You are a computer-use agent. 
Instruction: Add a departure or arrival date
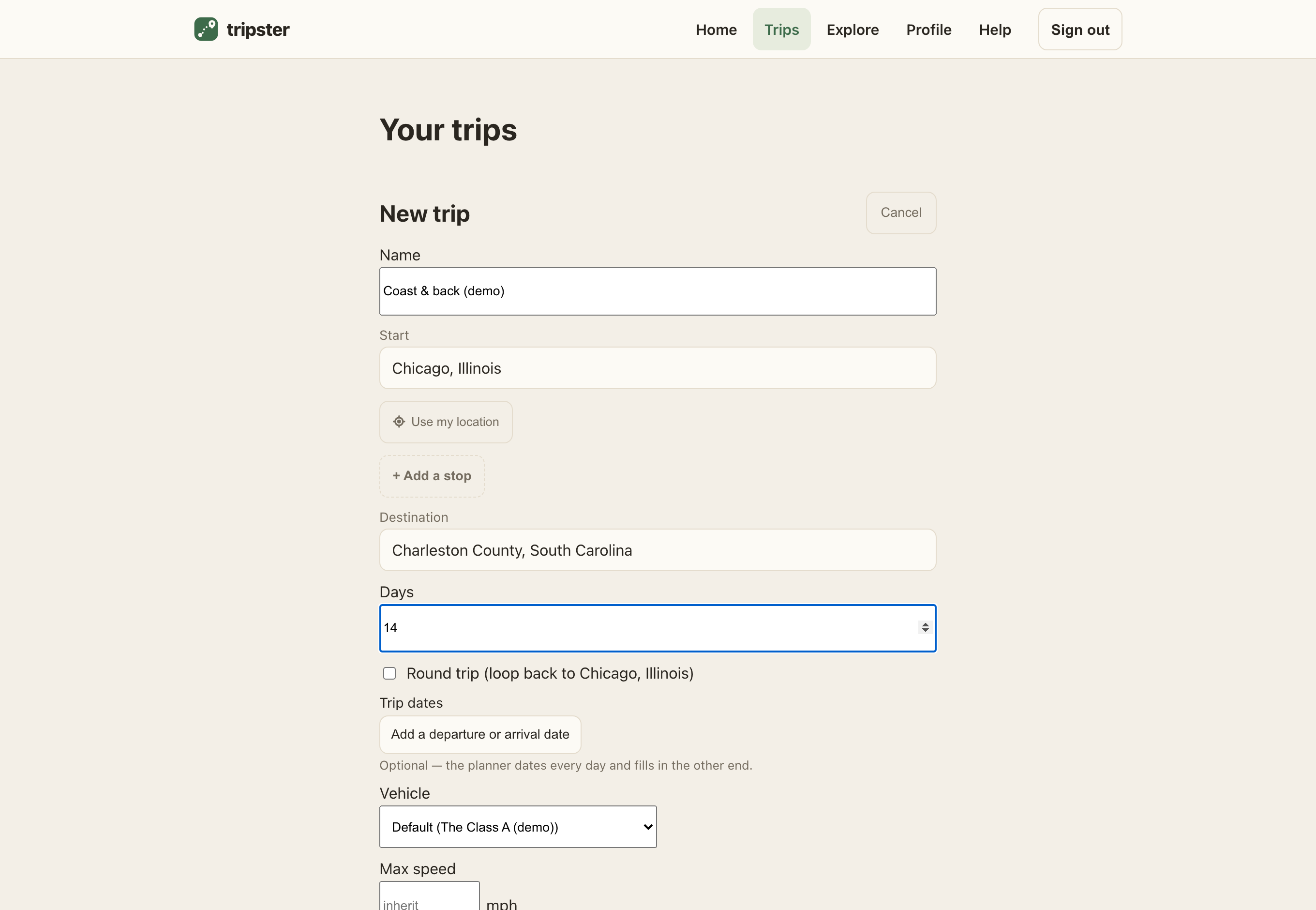pyautogui.click(x=480, y=734)
